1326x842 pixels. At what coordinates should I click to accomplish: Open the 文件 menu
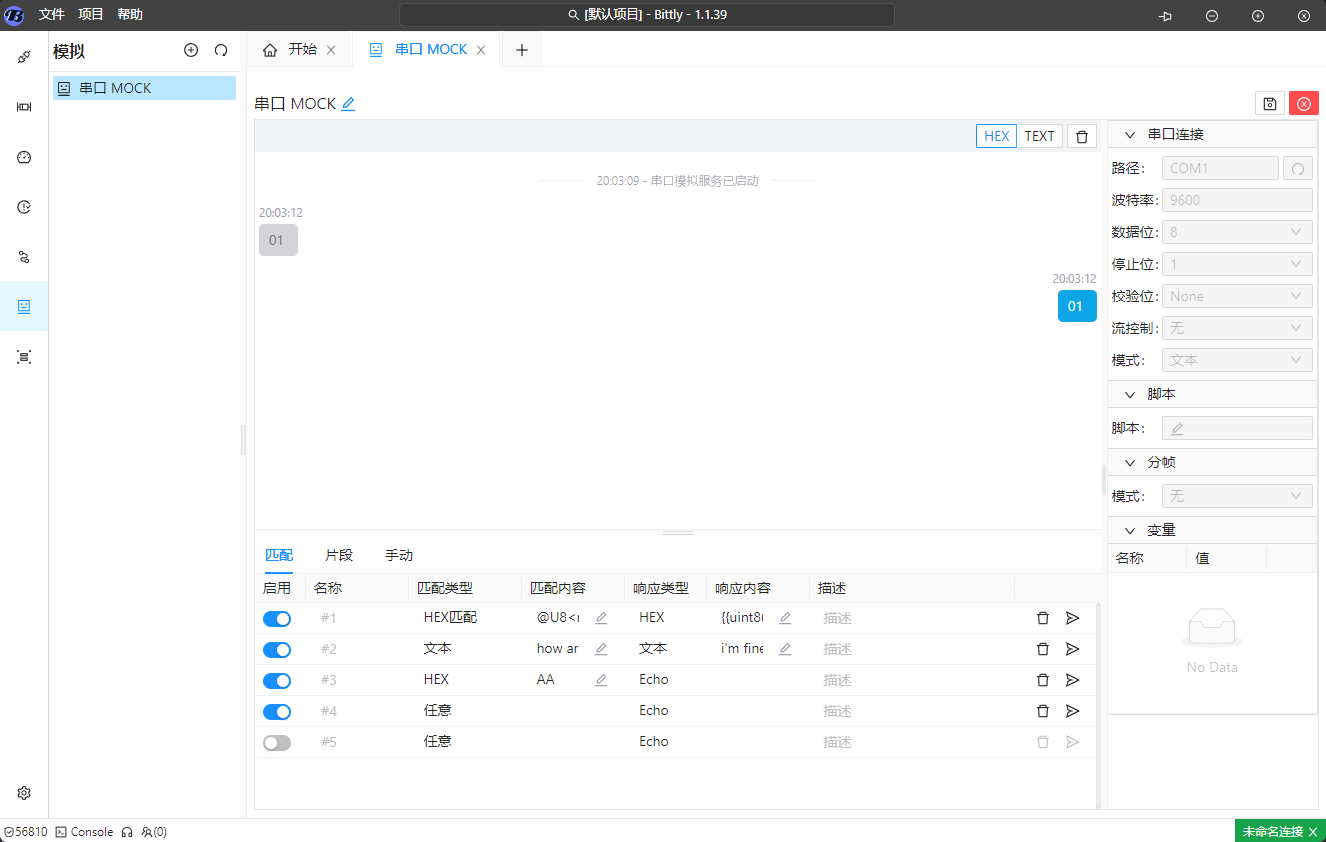click(x=52, y=14)
